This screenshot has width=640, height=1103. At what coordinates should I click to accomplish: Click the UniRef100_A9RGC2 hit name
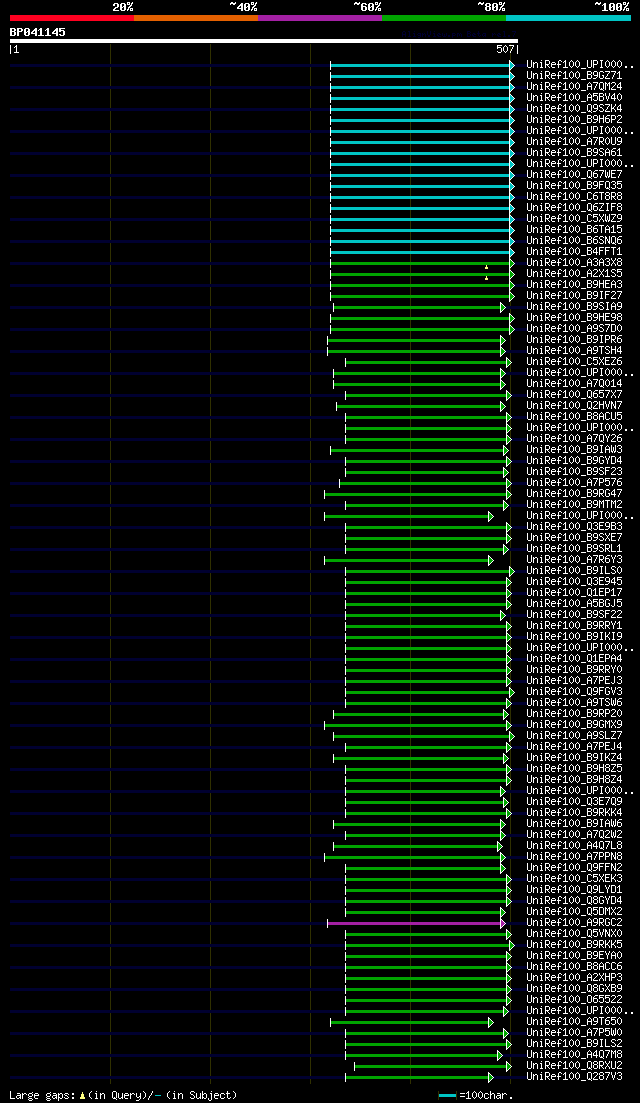(574, 922)
